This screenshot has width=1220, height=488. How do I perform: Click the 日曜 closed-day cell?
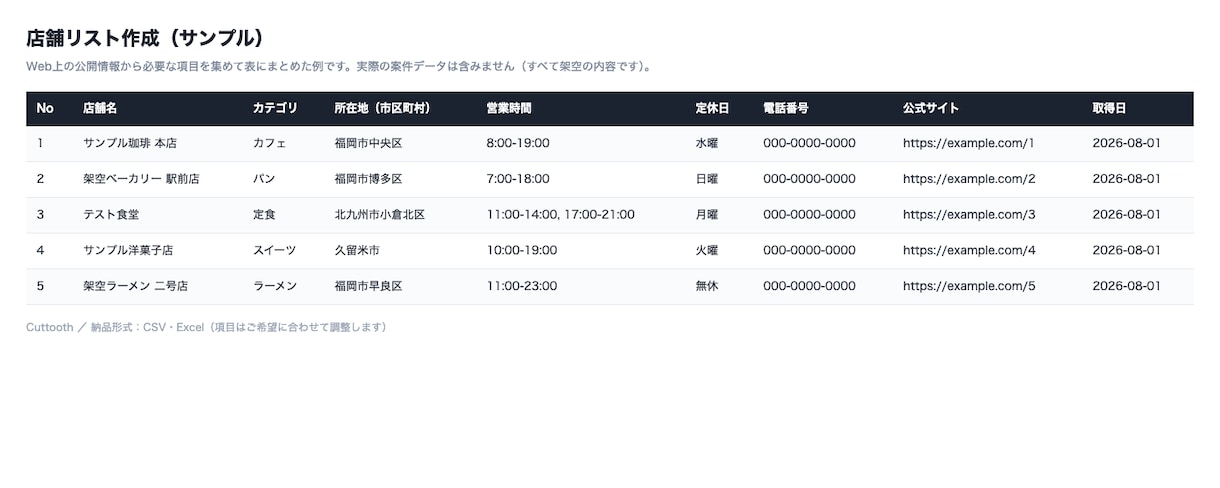[x=707, y=179]
